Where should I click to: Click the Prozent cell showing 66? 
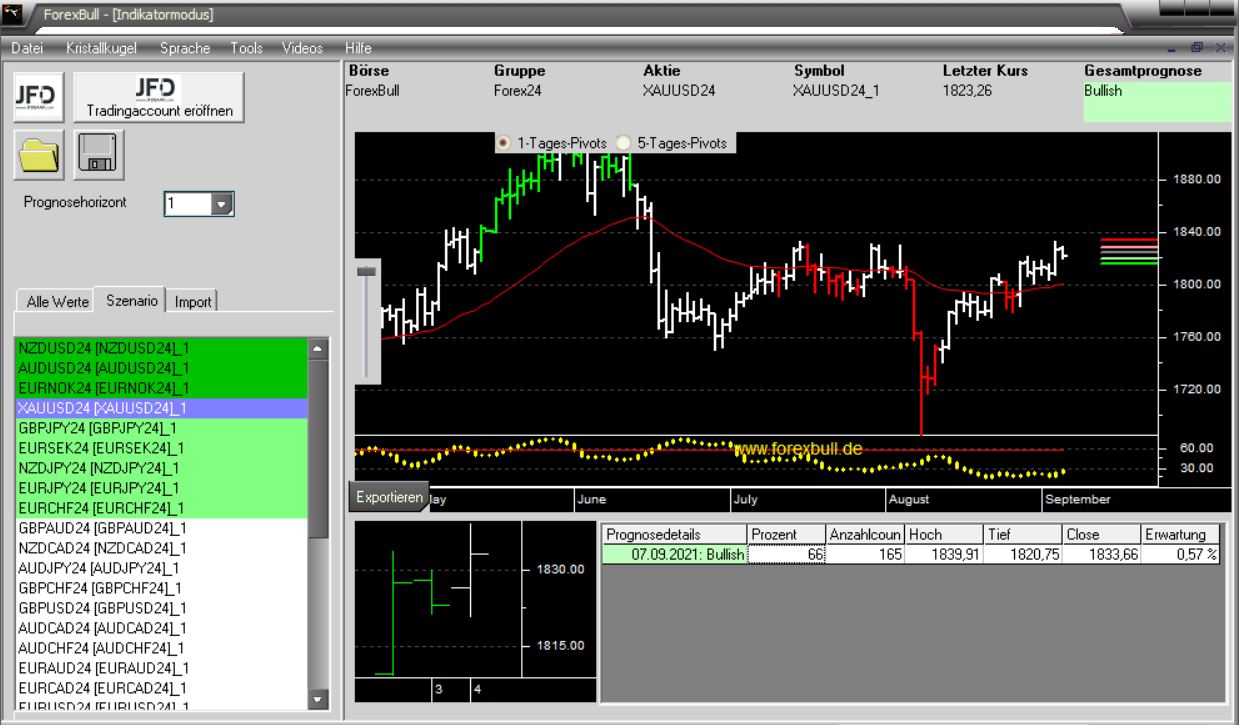point(787,554)
